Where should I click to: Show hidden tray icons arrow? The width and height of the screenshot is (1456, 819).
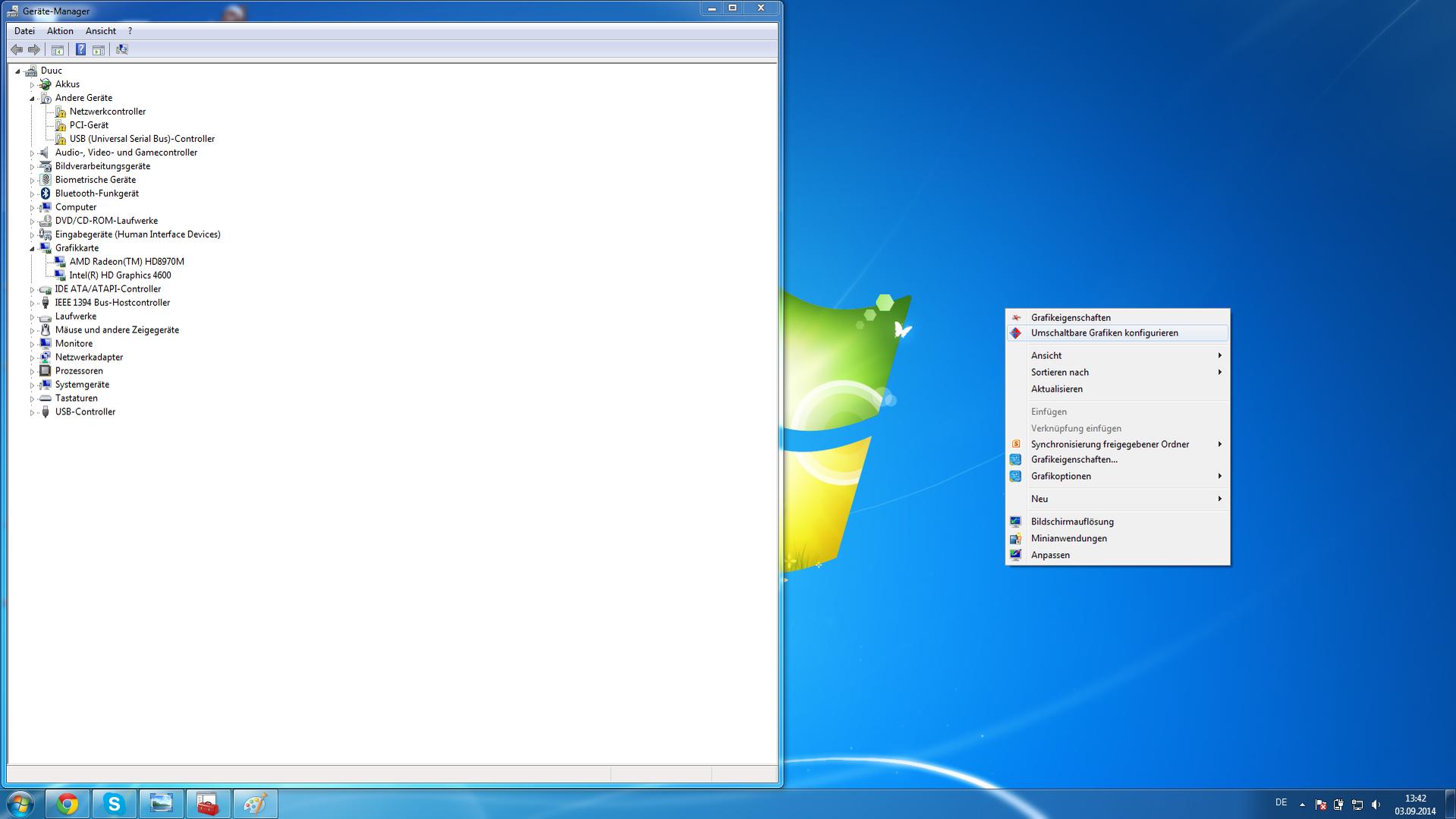click(1302, 805)
